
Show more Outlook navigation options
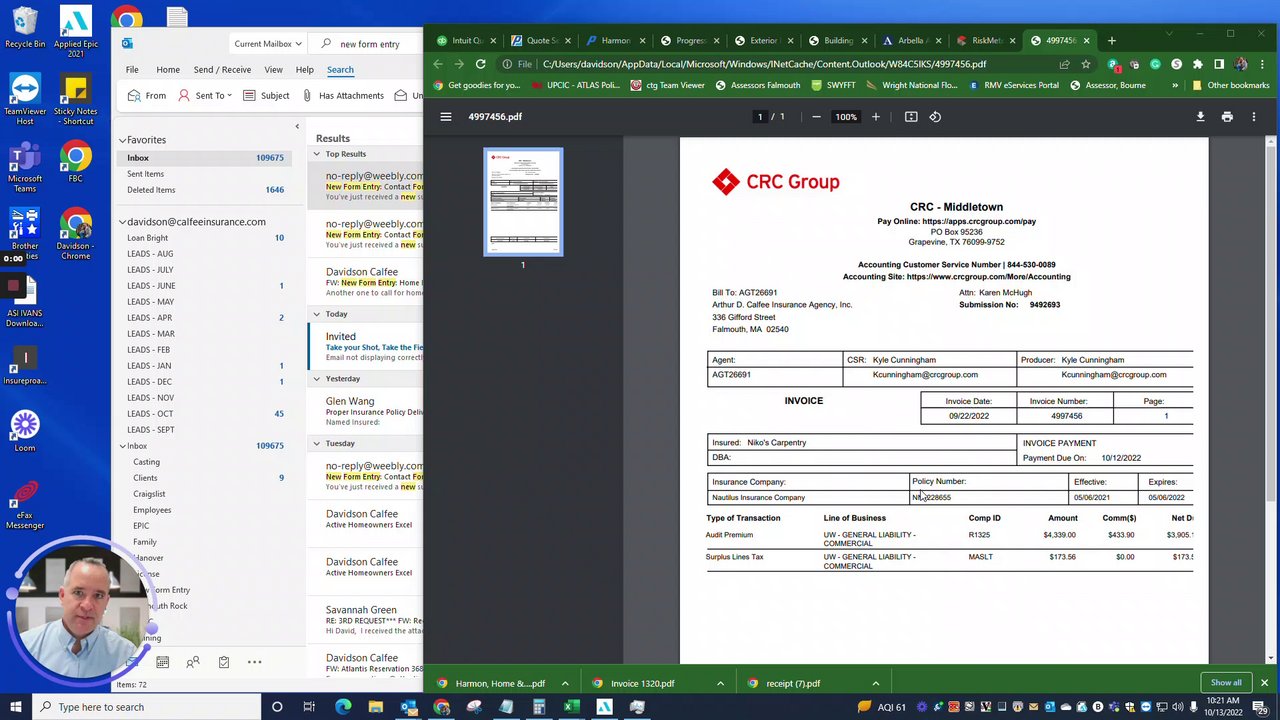255,662
